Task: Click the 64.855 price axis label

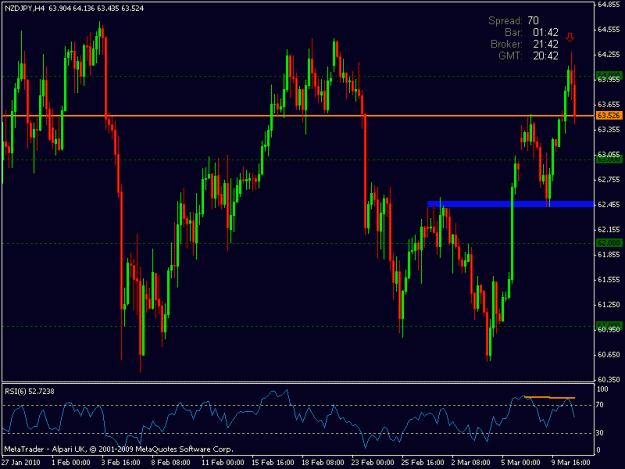Action: [x=609, y=4]
